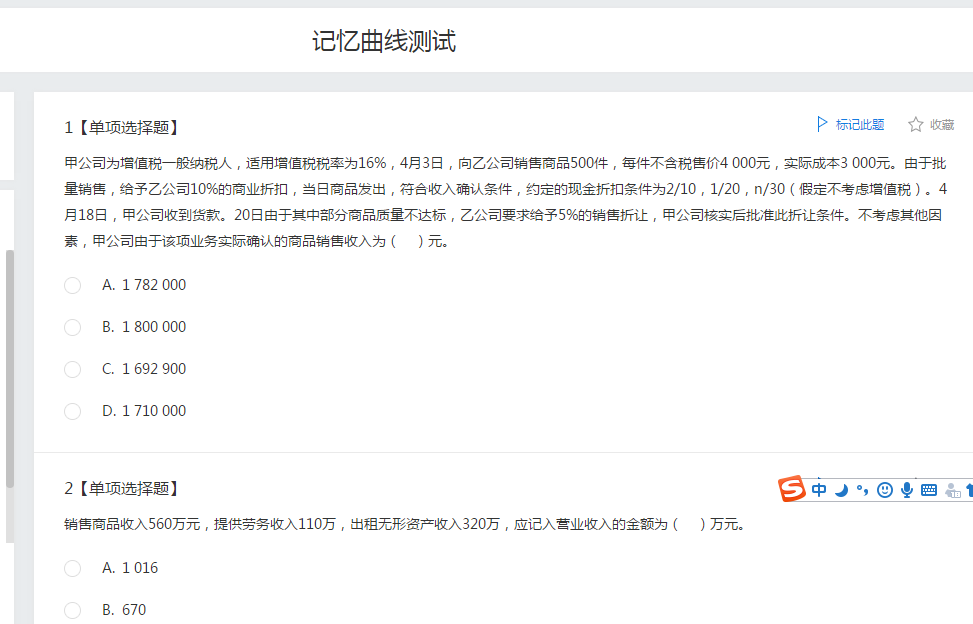Click the upward arrow in the input toolbar

tap(968, 490)
